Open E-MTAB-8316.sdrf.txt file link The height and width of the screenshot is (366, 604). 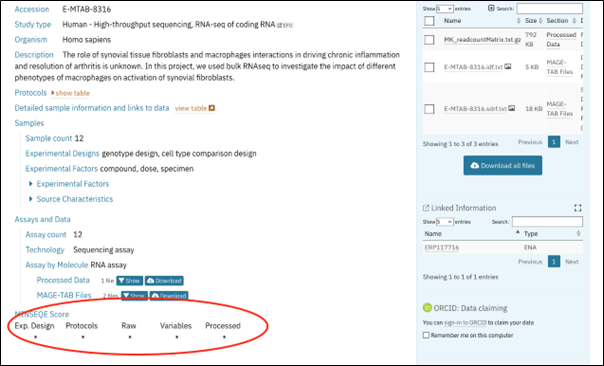point(475,109)
